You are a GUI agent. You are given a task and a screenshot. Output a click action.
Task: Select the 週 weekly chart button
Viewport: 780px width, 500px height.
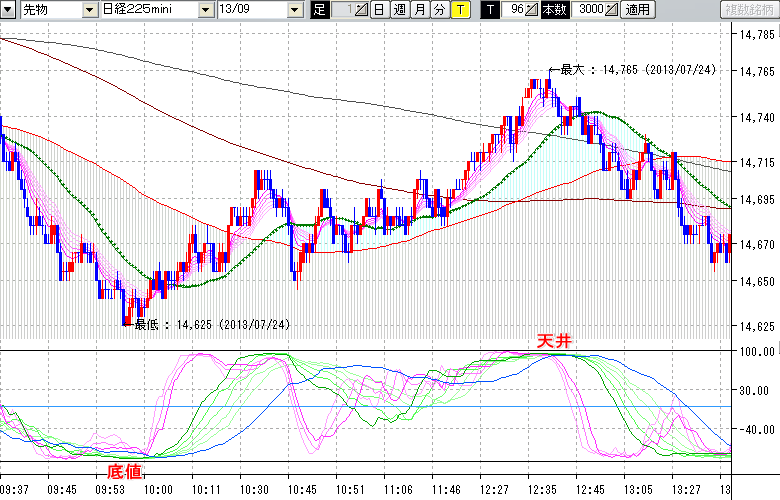point(399,10)
